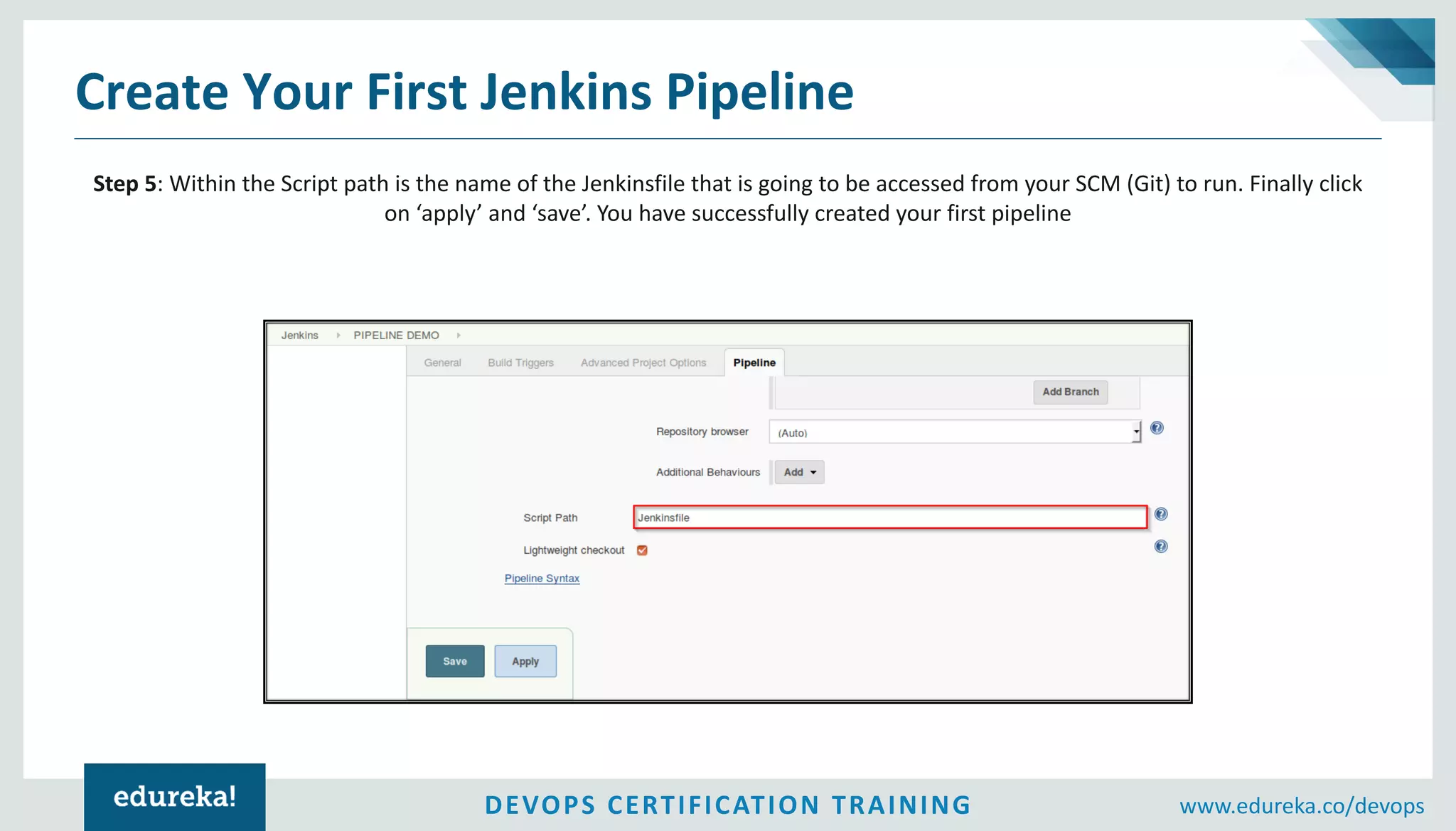Expand breadcrumb arrow after PIPELINE DEMO
The width and height of the screenshot is (1456, 831).
coord(459,335)
